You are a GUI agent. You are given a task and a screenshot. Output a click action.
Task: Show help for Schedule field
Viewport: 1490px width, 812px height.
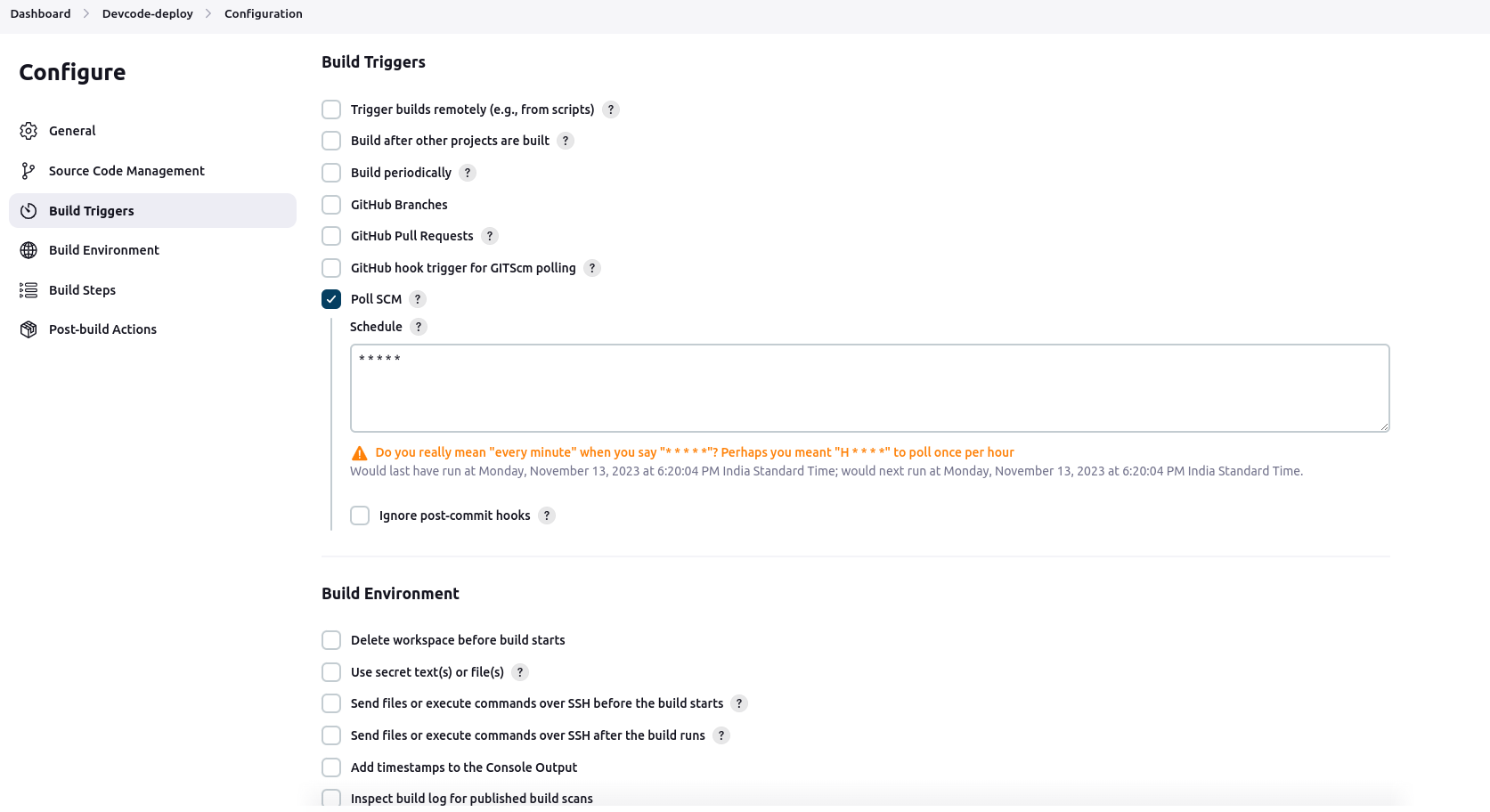419,327
